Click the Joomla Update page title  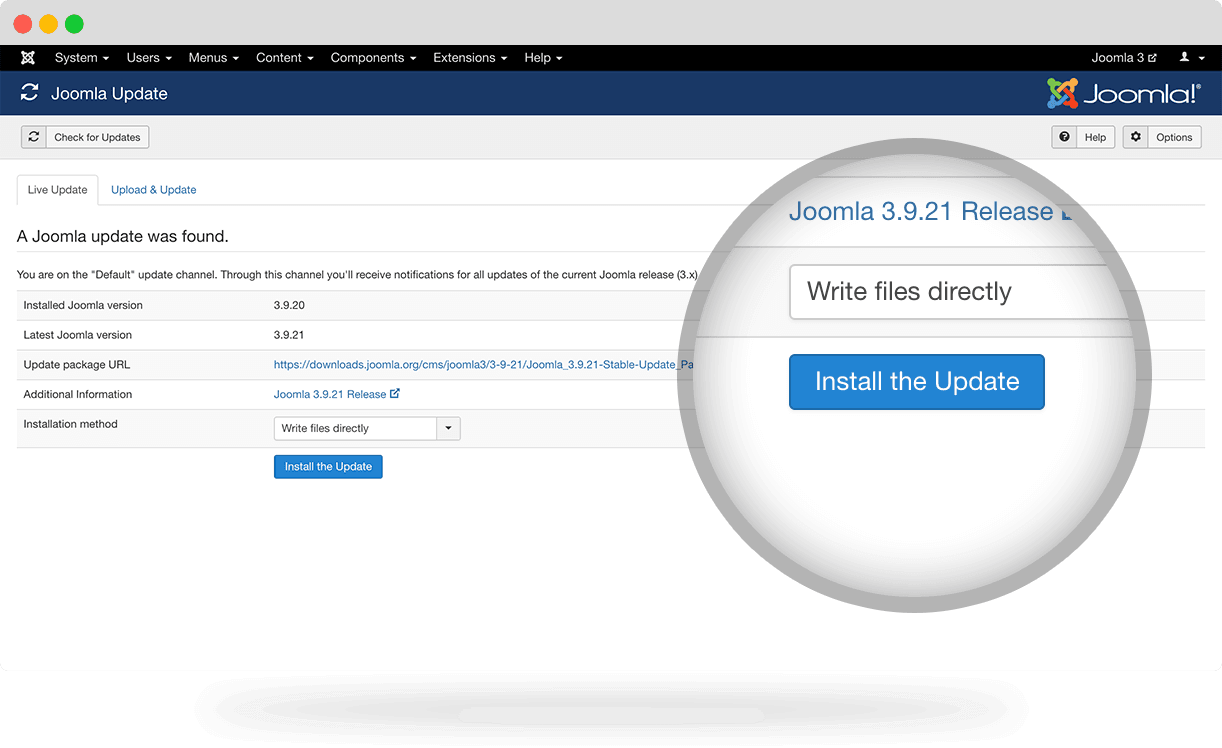(x=109, y=93)
